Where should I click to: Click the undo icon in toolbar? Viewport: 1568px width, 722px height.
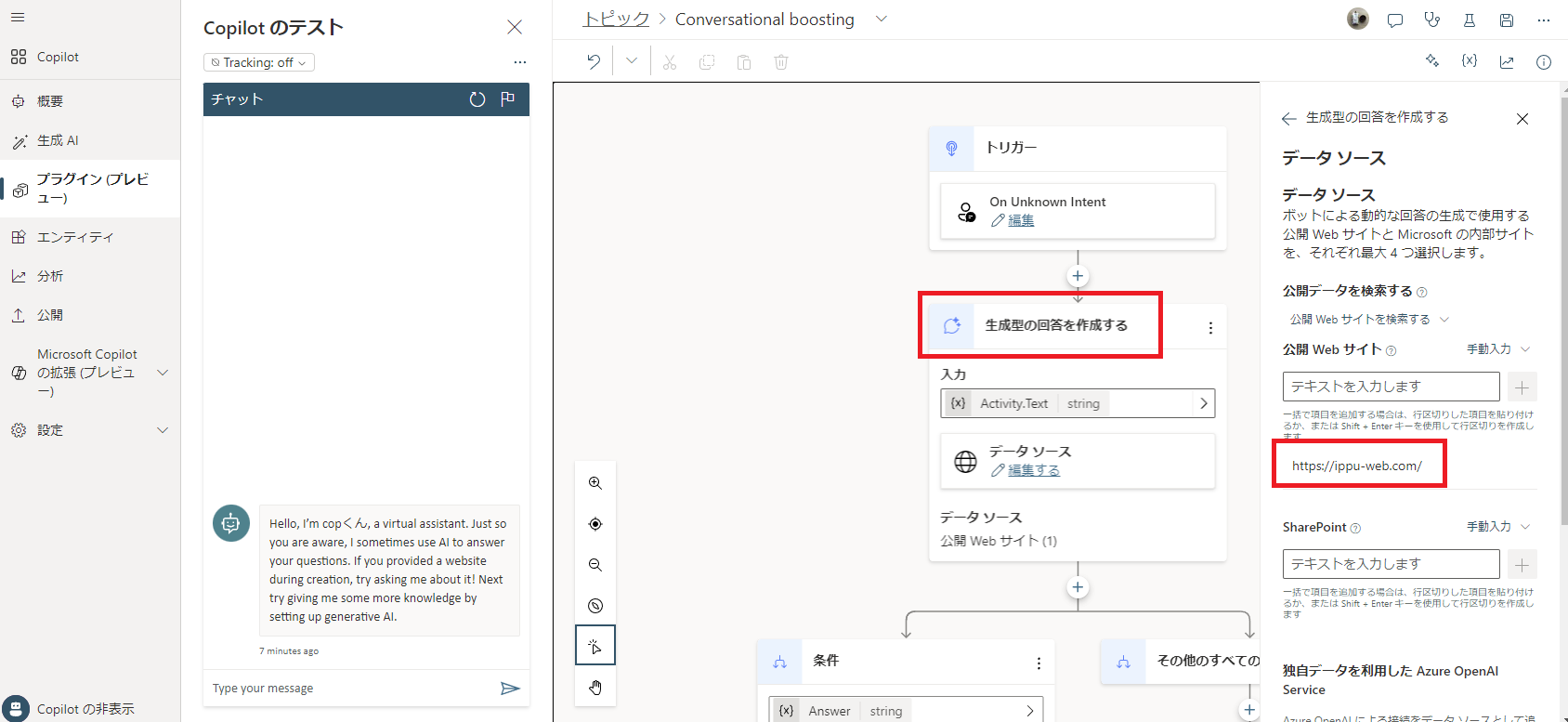point(594,62)
